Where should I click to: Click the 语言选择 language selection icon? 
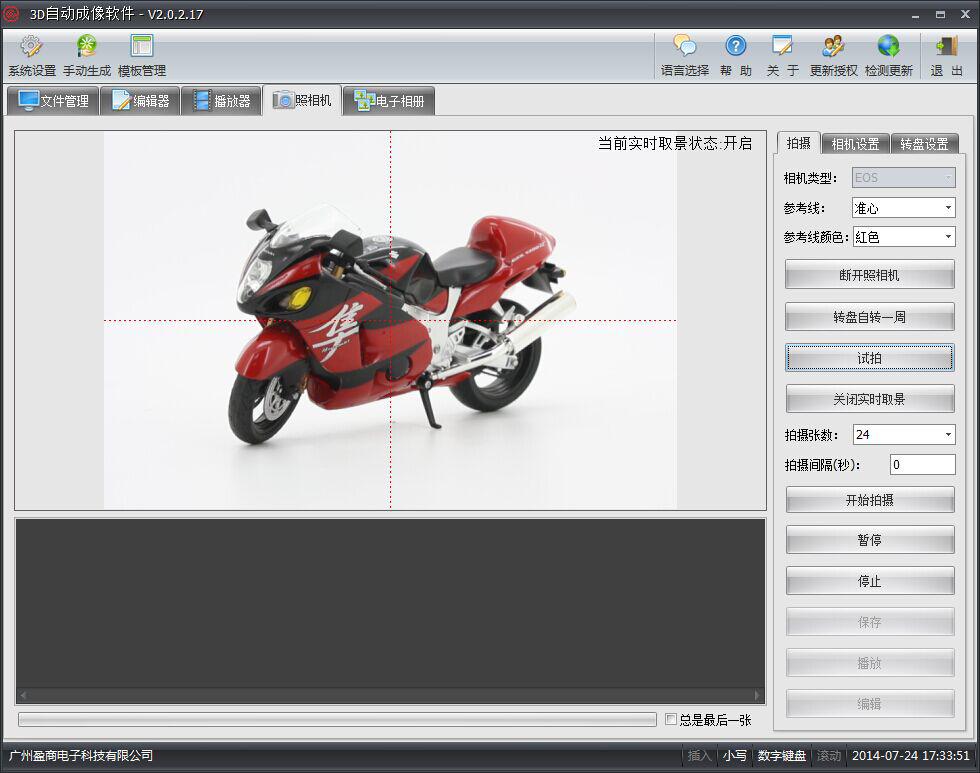point(686,54)
